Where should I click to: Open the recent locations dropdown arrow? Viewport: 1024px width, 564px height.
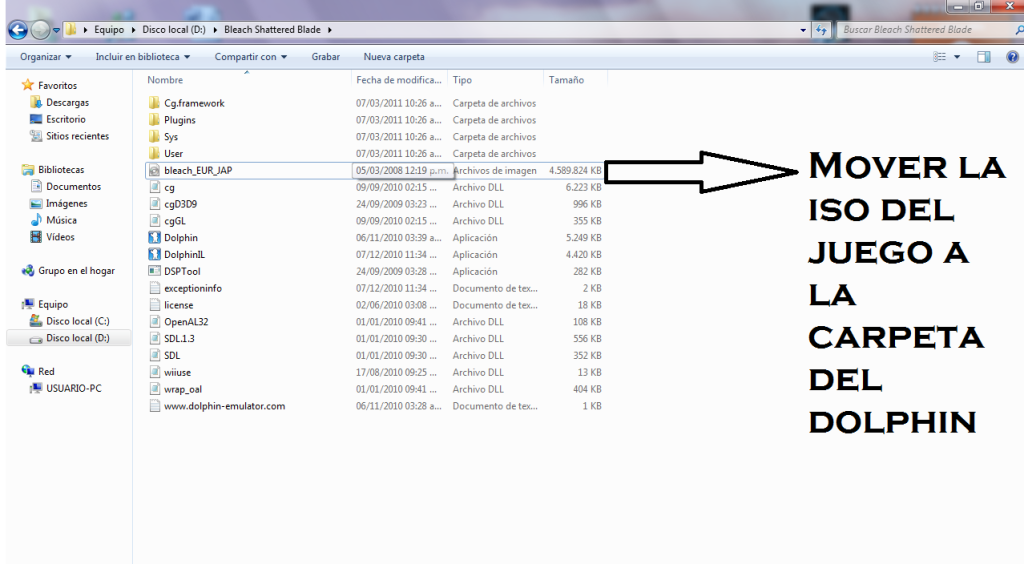pos(56,30)
